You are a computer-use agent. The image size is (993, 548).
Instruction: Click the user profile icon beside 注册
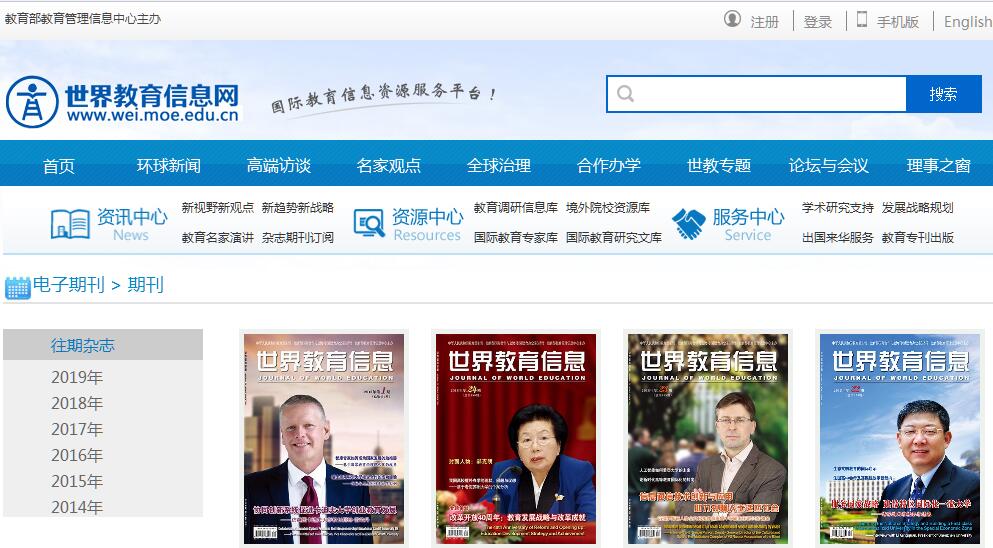click(x=732, y=20)
